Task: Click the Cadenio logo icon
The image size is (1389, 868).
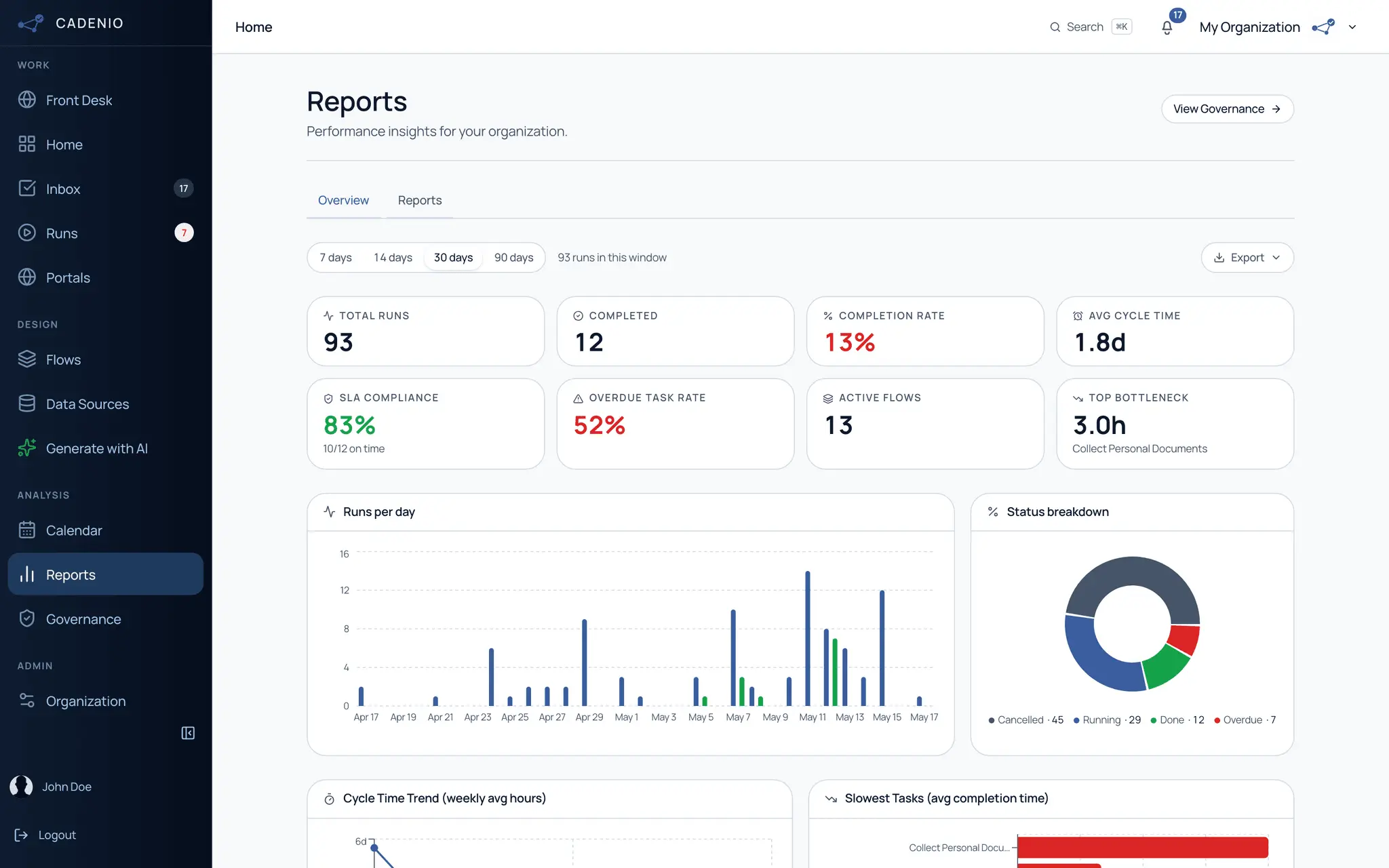Action: coord(31,24)
